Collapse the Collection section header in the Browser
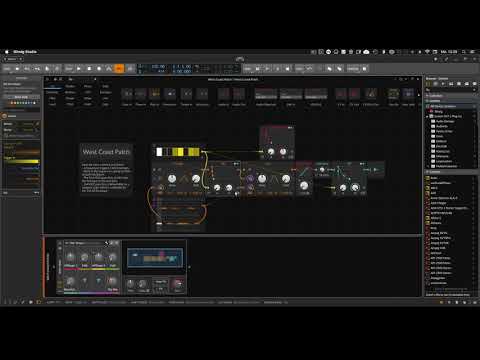 coord(451,95)
